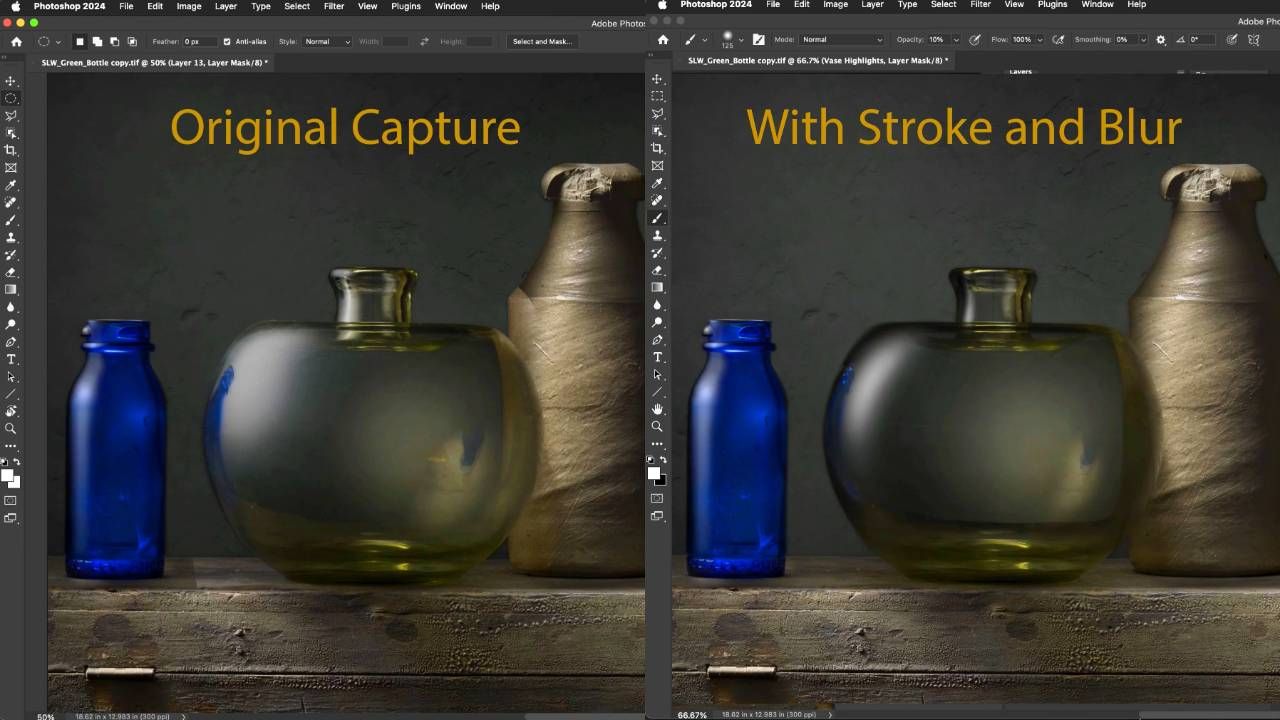This screenshot has width=1280, height=720.
Task: Open the Opacity slider dropdown arrow
Action: 956,40
